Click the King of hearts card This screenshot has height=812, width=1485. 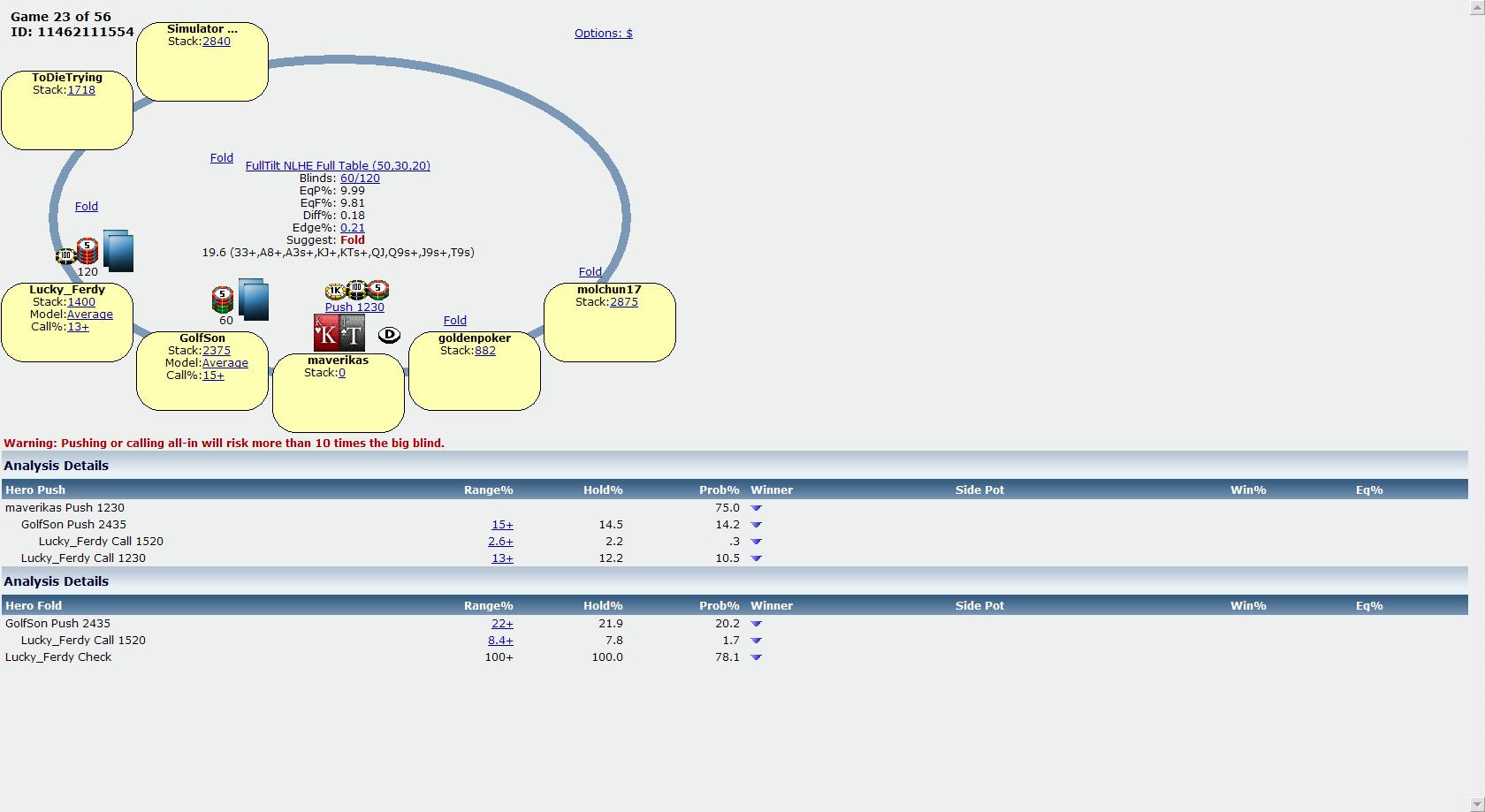click(x=326, y=333)
